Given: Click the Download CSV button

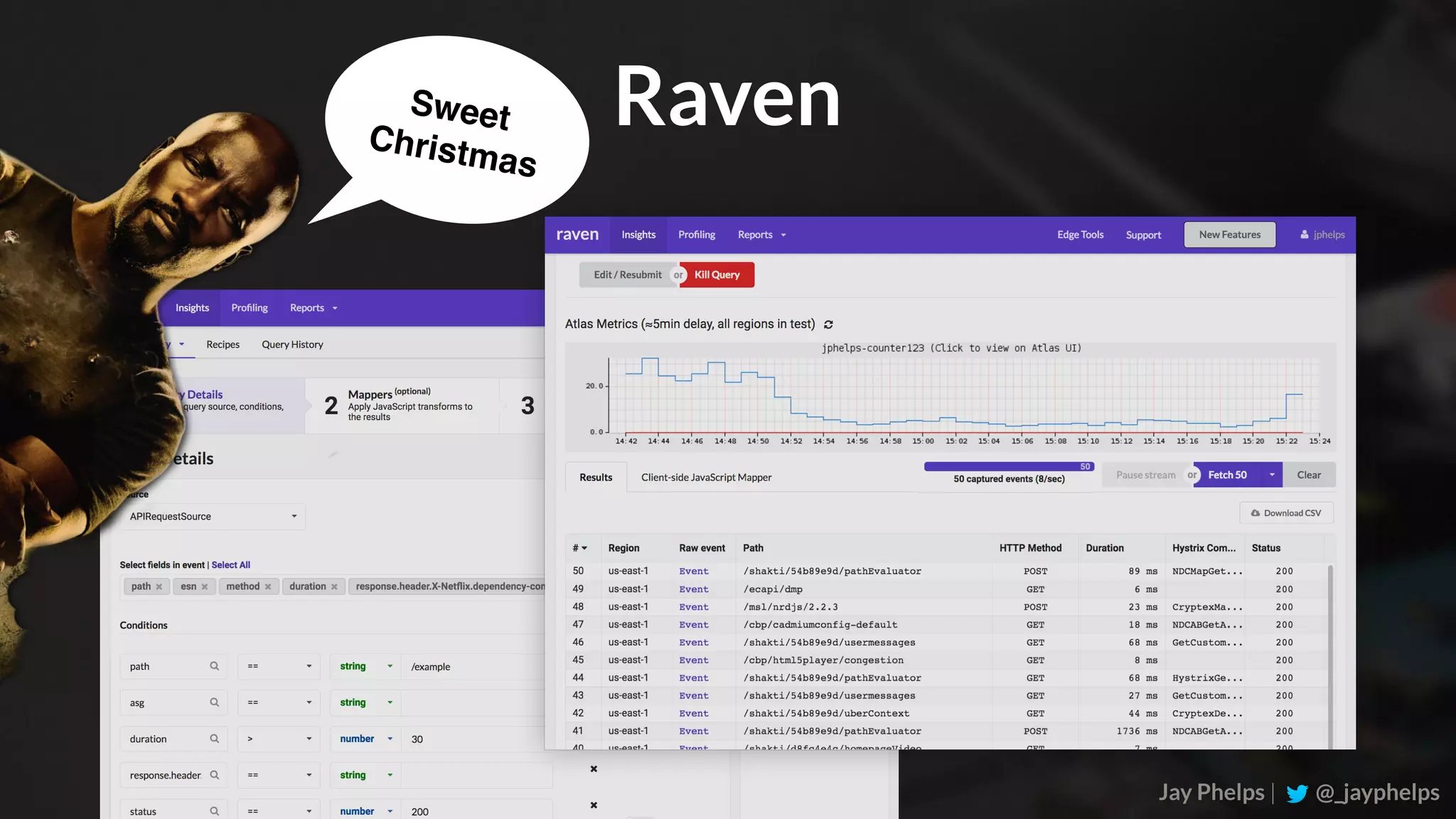Looking at the screenshot, I should click(1287, 513).
